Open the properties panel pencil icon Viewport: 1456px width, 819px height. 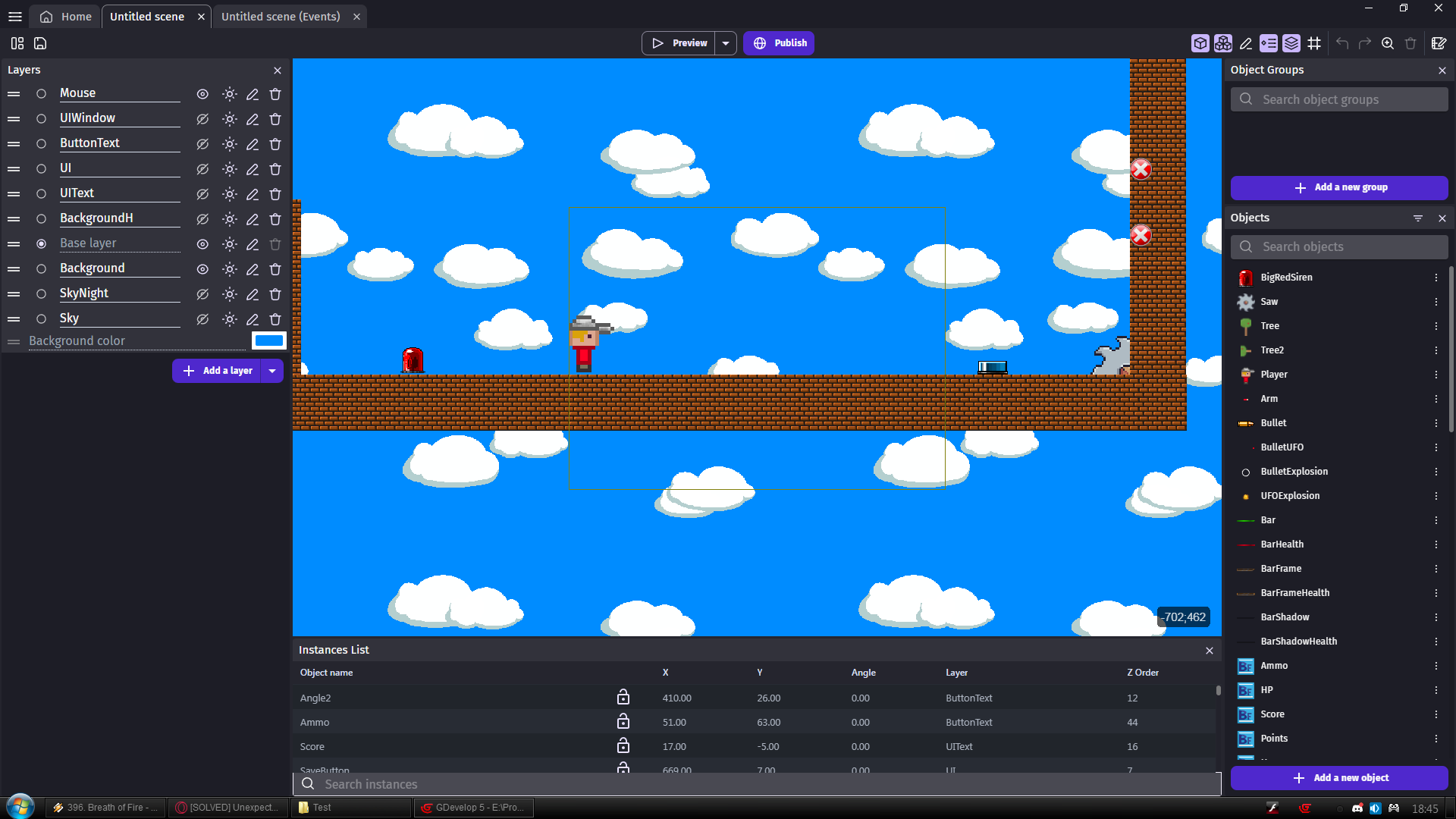tap(1245, 43)
